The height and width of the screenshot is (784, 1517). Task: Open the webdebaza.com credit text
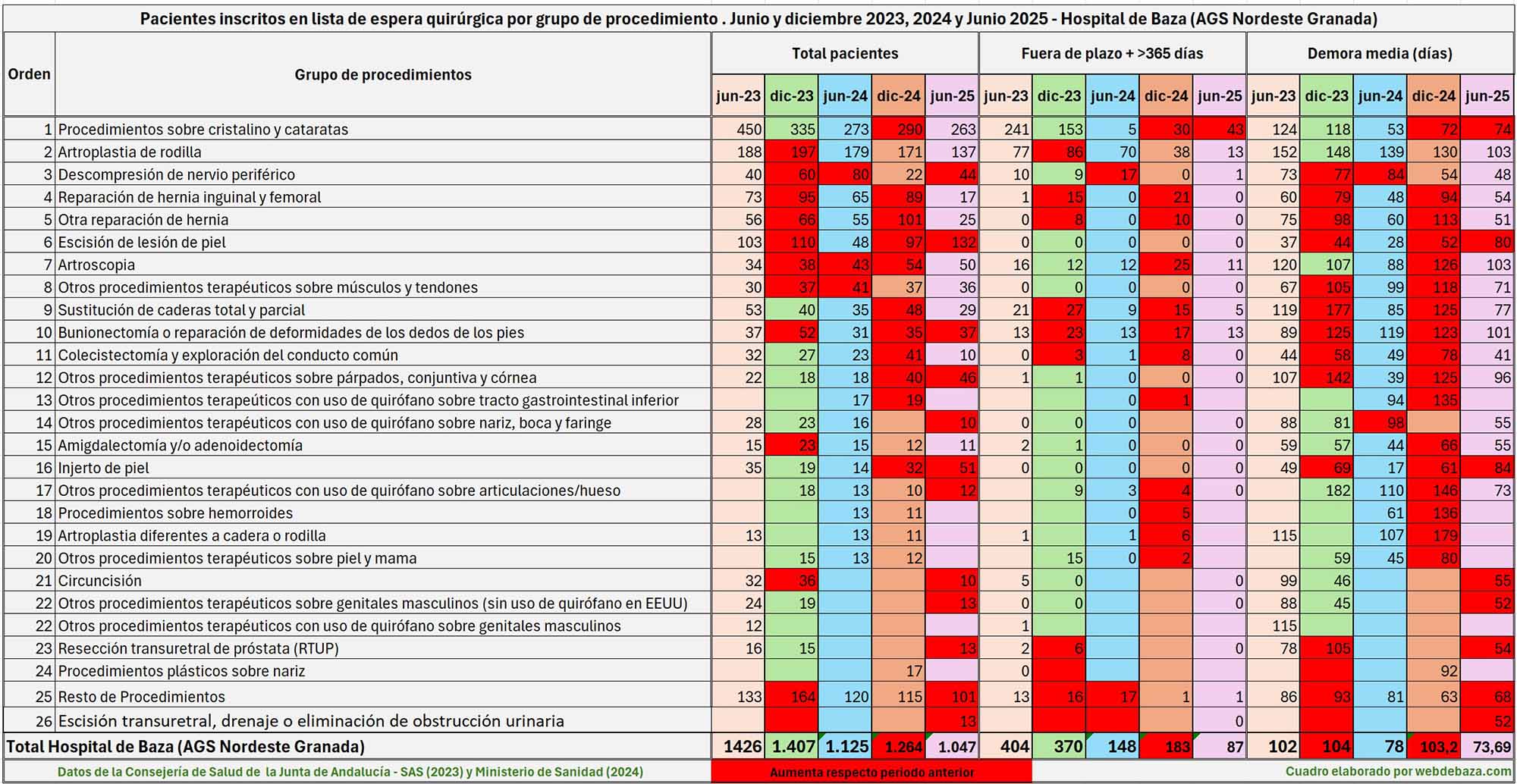[1398, 771]
